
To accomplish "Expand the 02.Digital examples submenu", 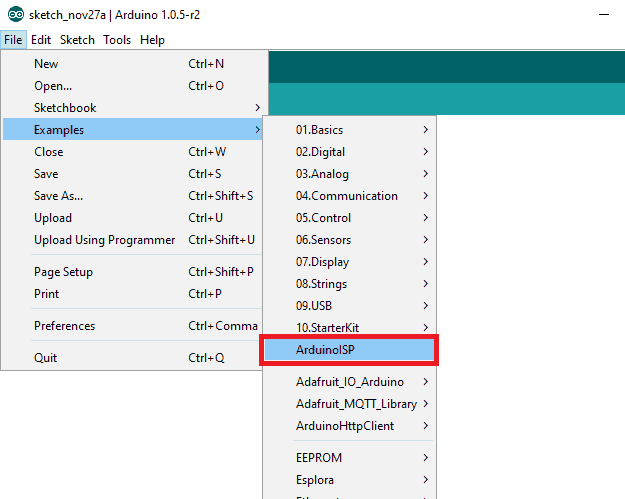I will (x=350, y=152).
